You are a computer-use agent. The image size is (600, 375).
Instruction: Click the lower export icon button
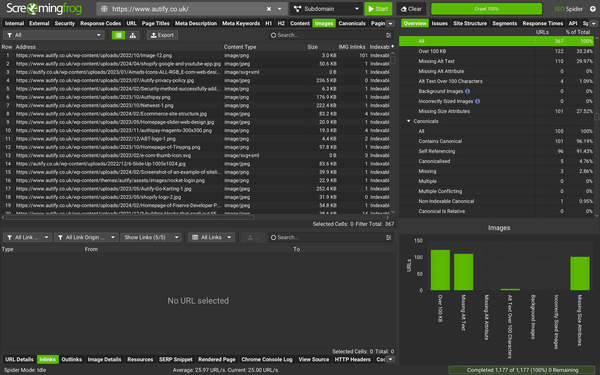[250, 238]
